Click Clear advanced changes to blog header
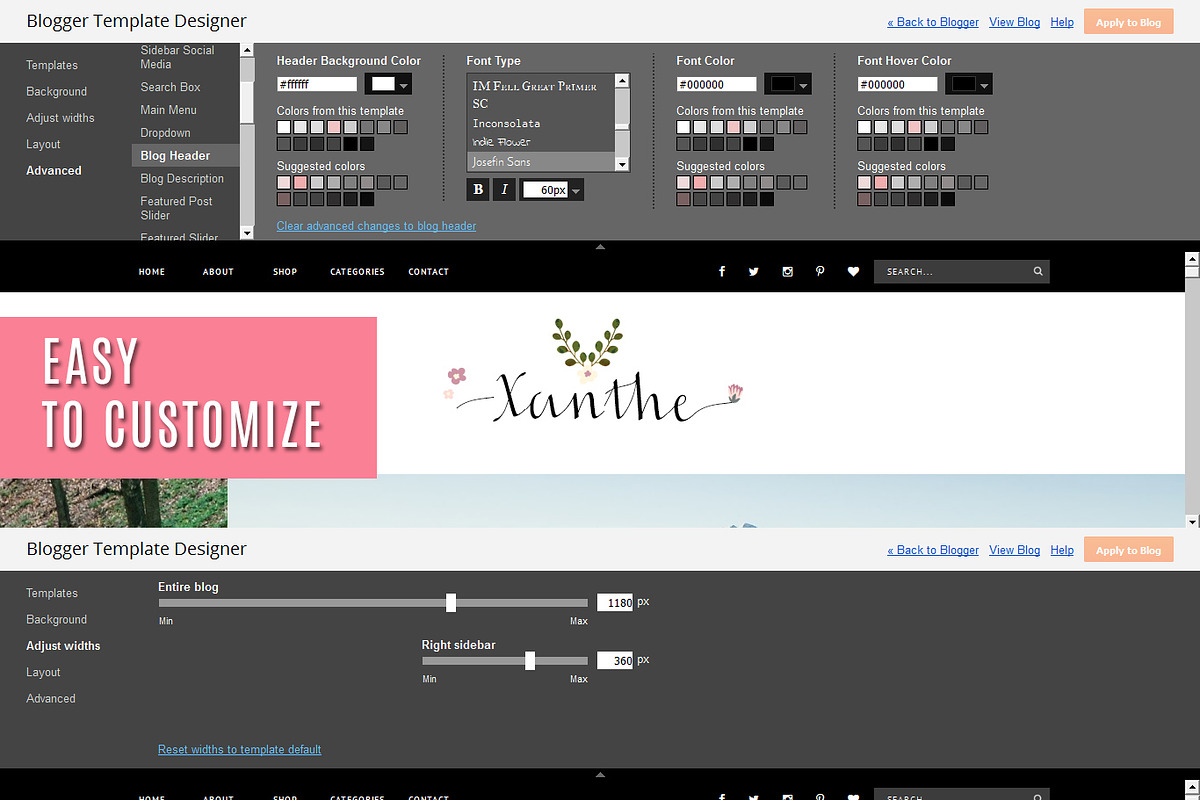 (x=376, y=226)
